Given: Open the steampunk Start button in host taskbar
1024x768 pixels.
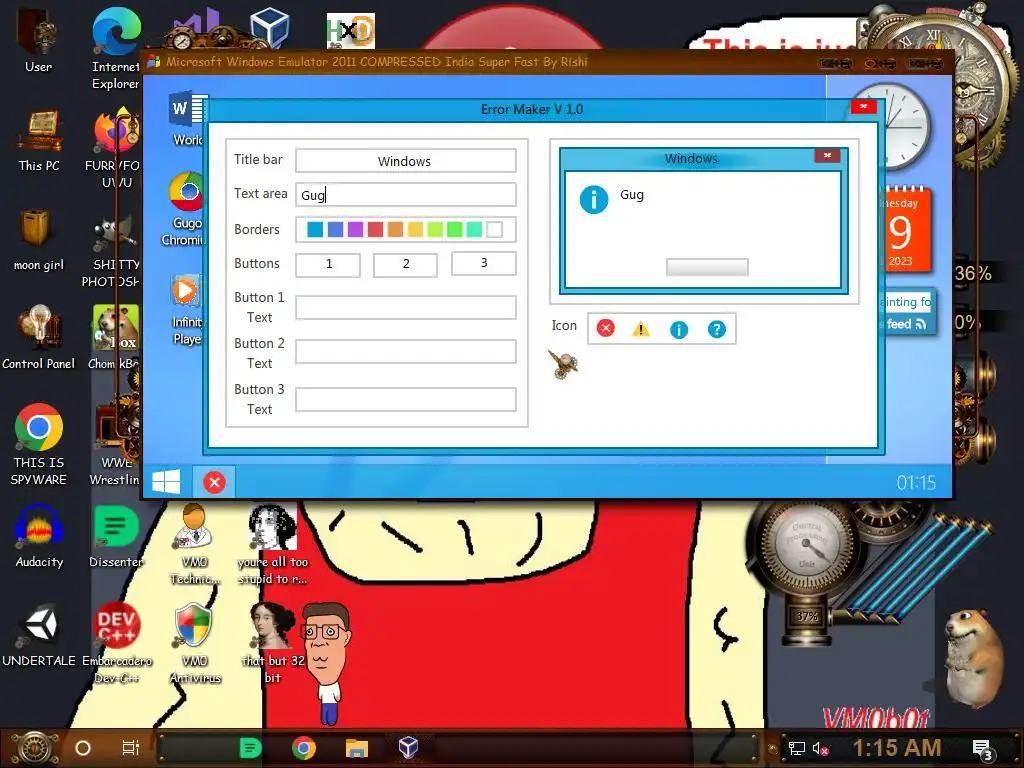Looking at the screenshot, I should [x=34, y=748].
